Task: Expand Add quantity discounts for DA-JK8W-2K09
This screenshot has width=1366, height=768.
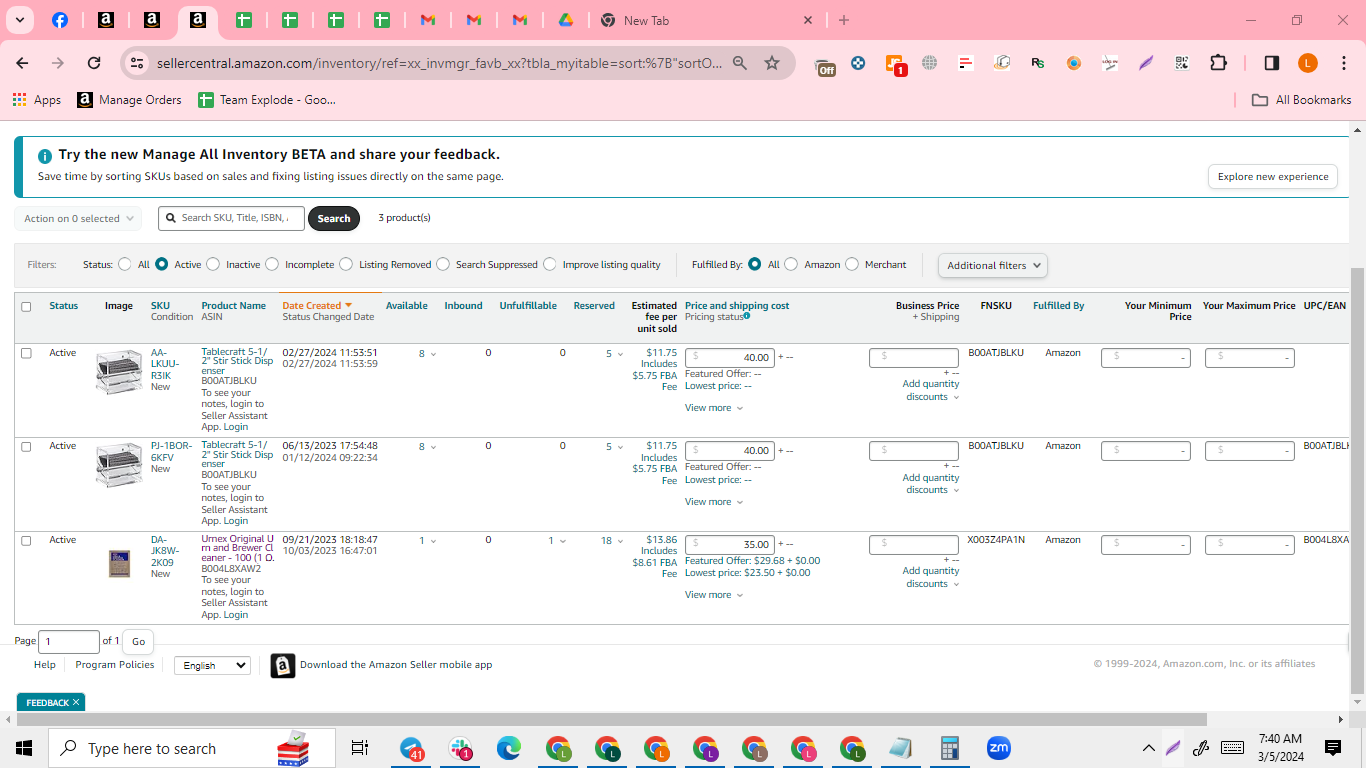Action: click(931, 577)
